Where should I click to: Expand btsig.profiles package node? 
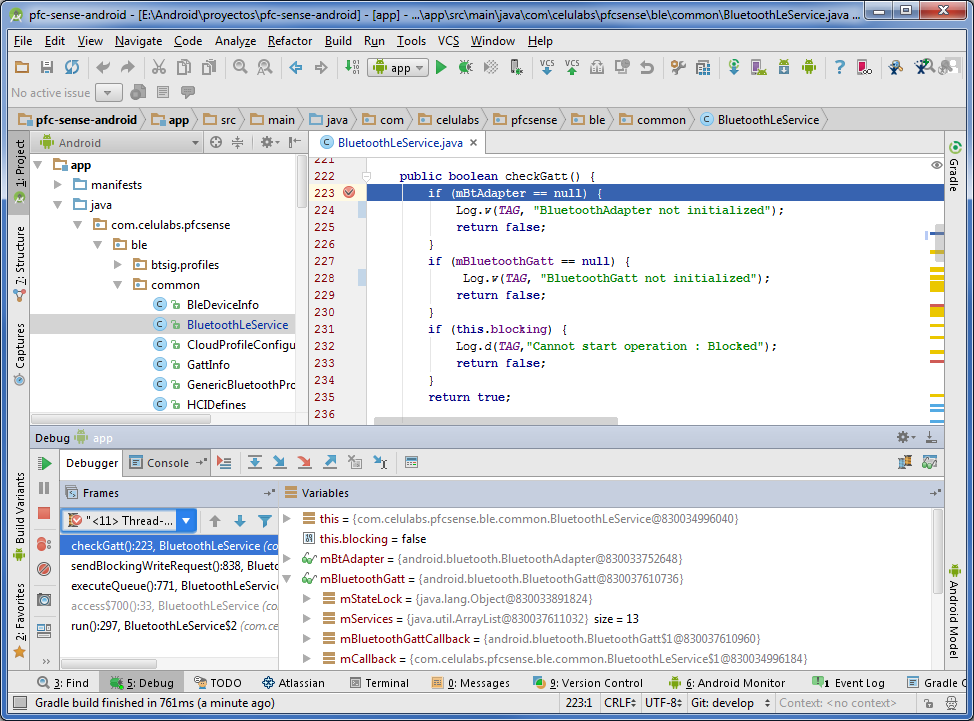point(117,265)
